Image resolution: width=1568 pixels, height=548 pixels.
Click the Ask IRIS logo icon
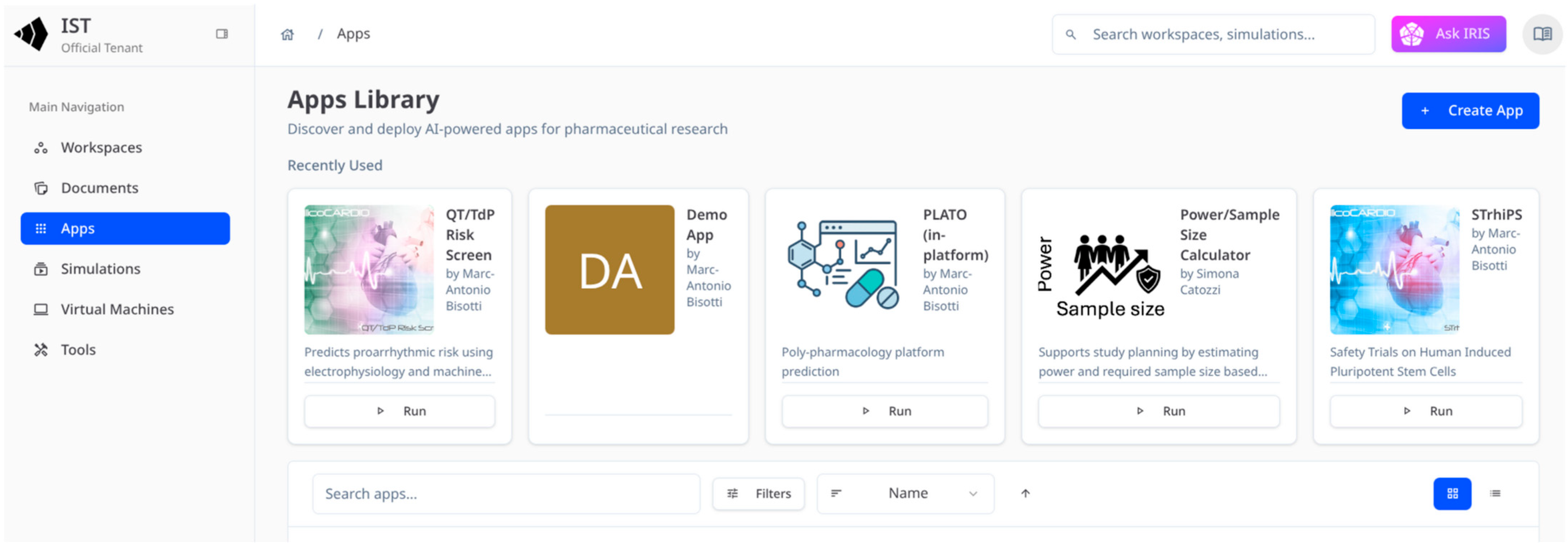pos(1412,34)
